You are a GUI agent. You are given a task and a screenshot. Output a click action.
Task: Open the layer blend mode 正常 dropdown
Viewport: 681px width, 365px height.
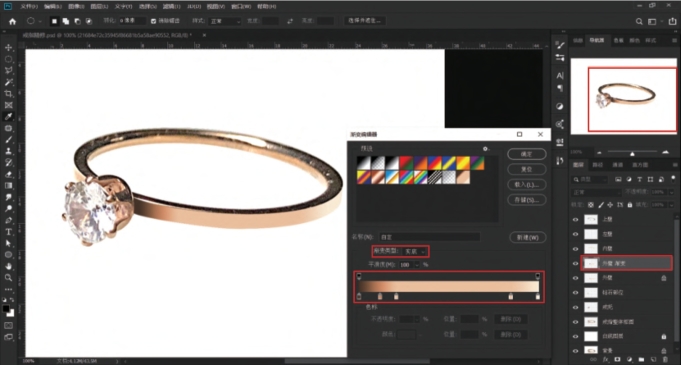click(x=597, y=192)
